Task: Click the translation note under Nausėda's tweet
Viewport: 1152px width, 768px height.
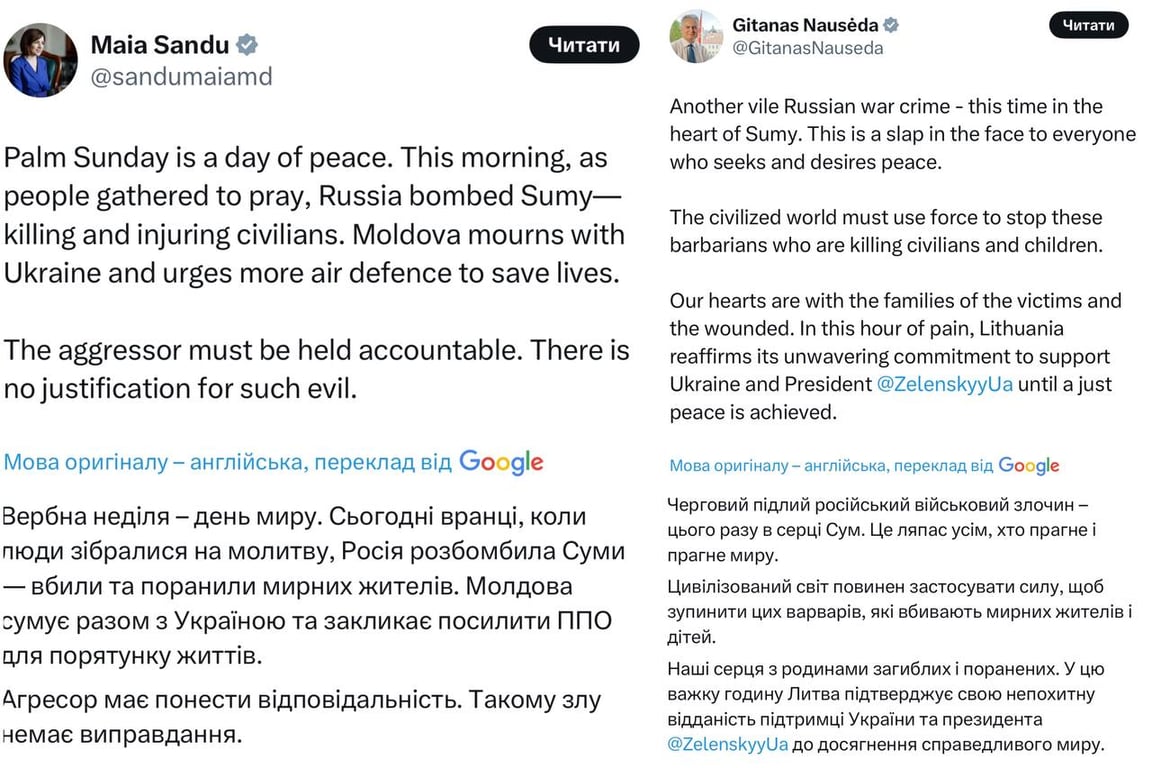Action: 831,466
